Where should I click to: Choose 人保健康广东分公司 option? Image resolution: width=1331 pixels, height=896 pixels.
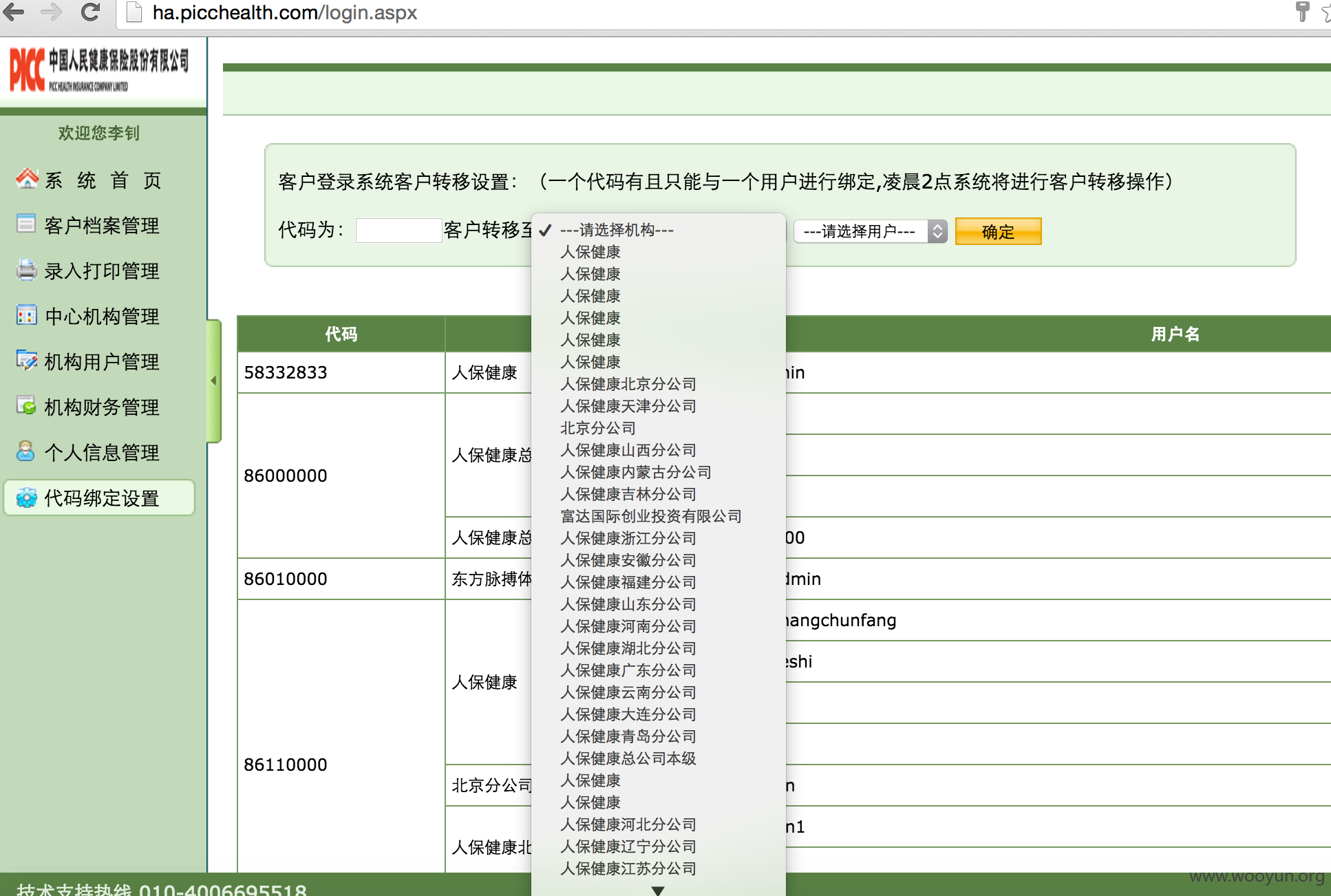click(x=659, y=670)
